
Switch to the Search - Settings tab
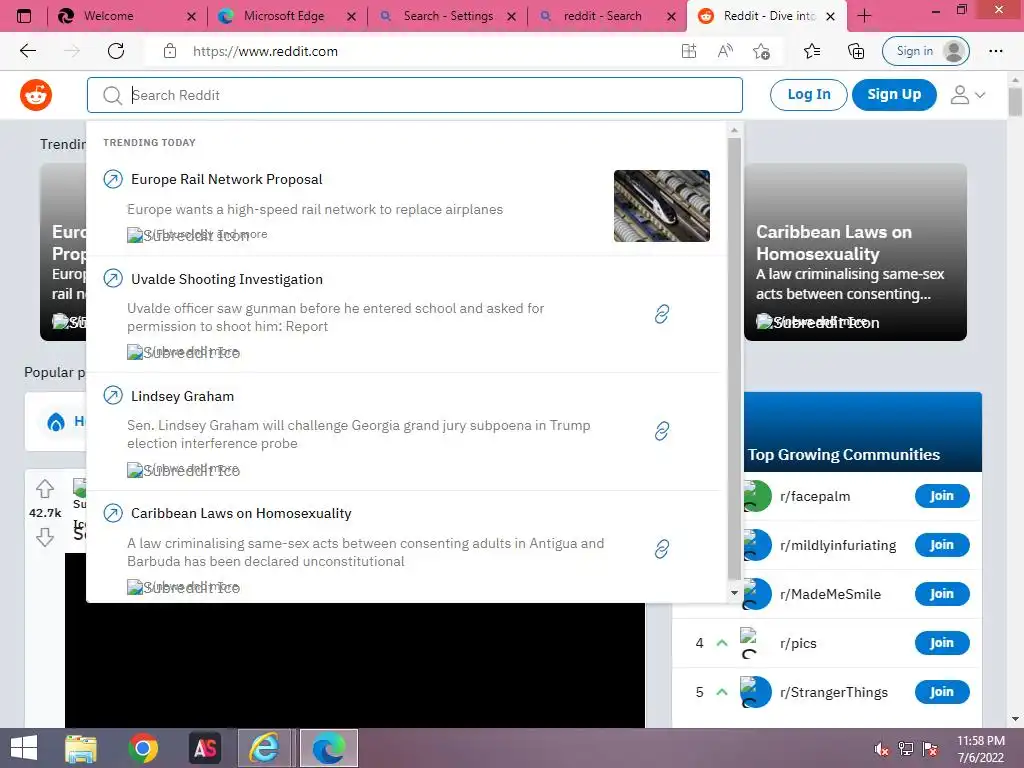click(x=448, y=16)
